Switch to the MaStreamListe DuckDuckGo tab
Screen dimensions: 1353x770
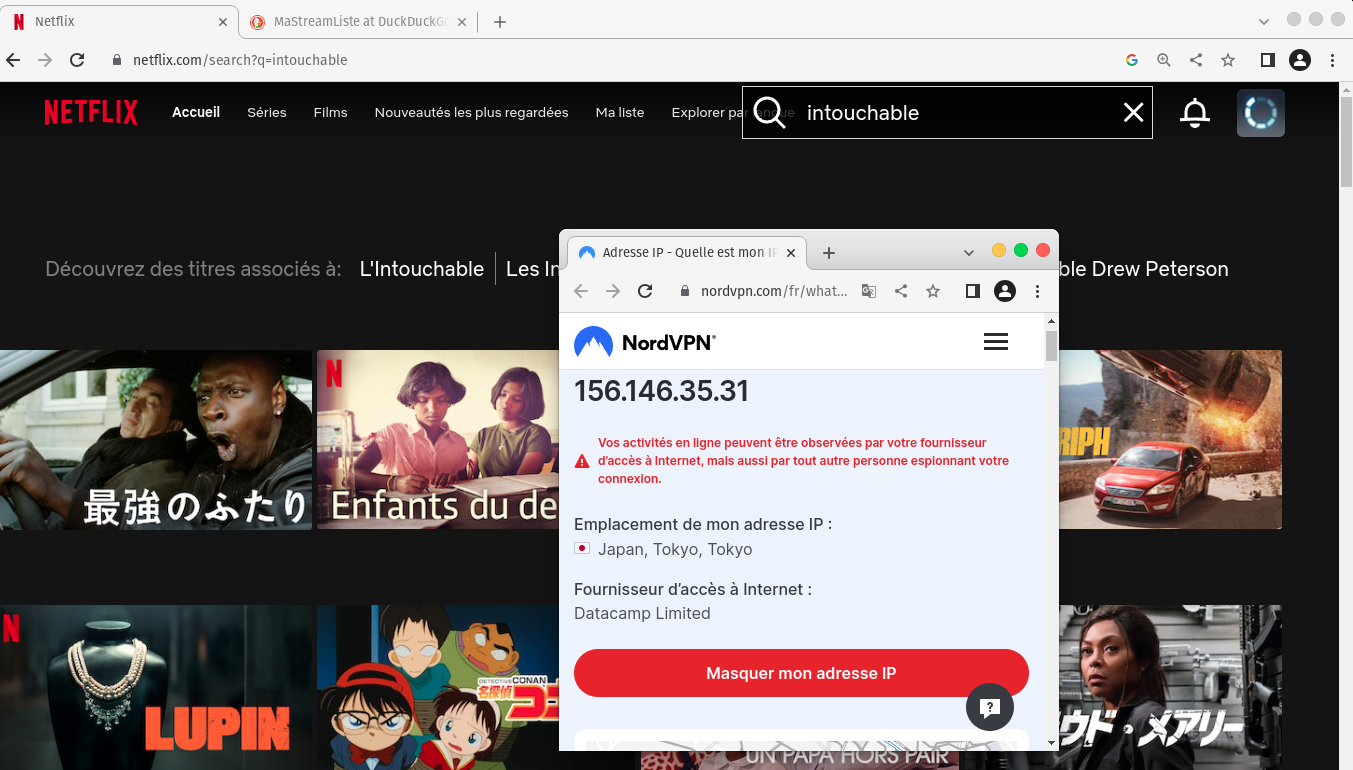point(350,20)
